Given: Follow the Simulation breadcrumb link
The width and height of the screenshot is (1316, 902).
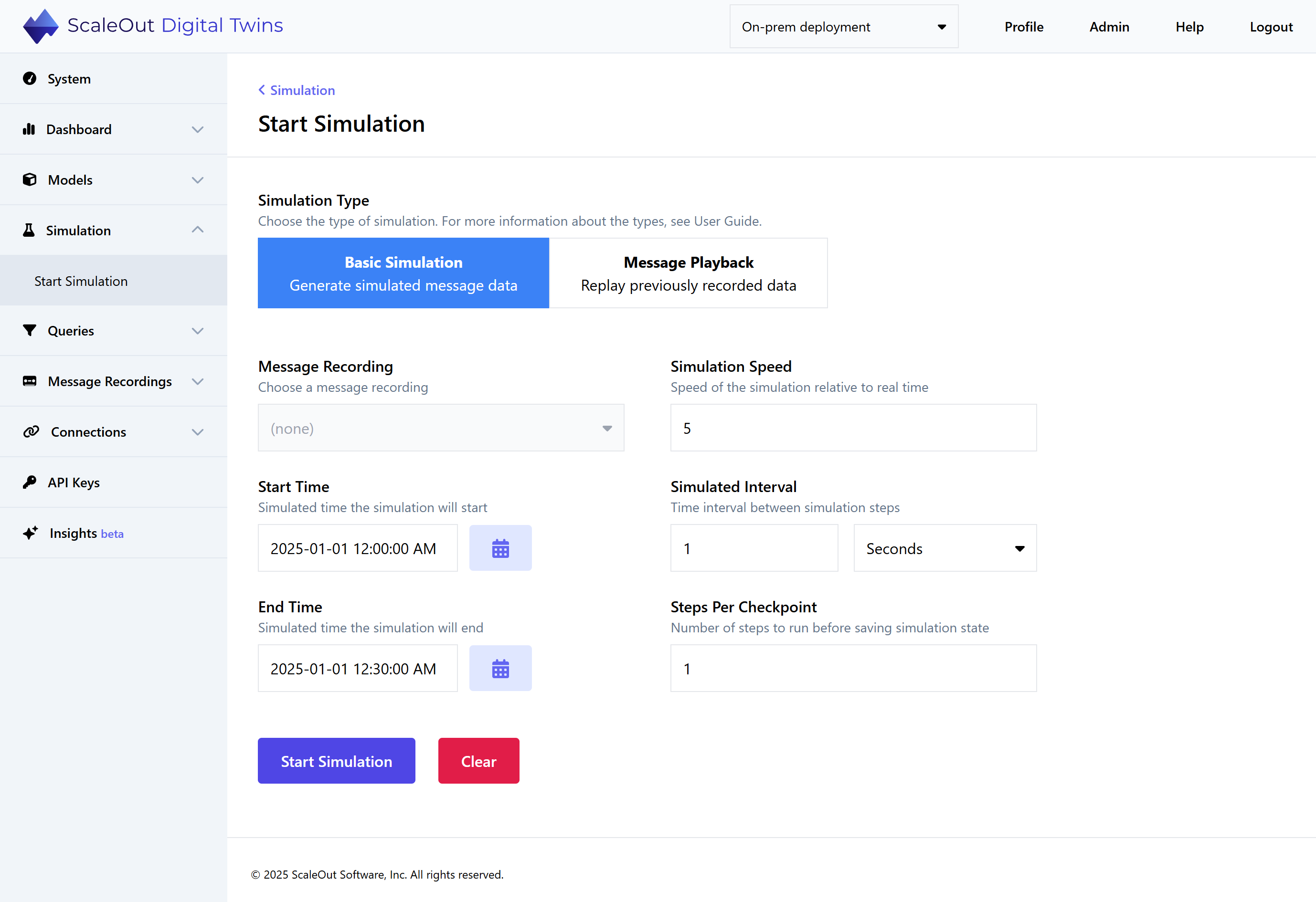Looking at the screenshot, I should pos(302,90).
